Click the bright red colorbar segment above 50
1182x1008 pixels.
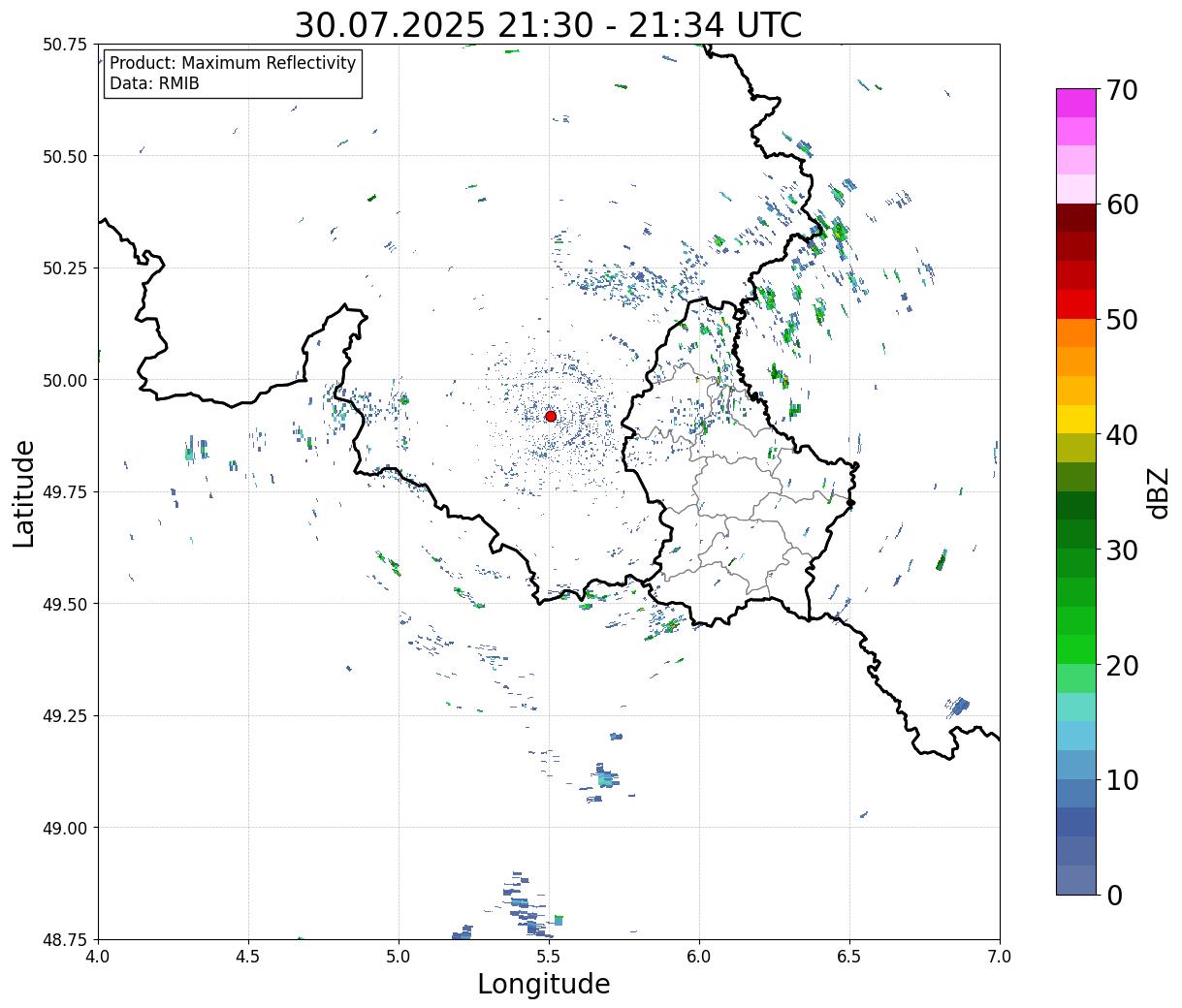pos(1076,304)
